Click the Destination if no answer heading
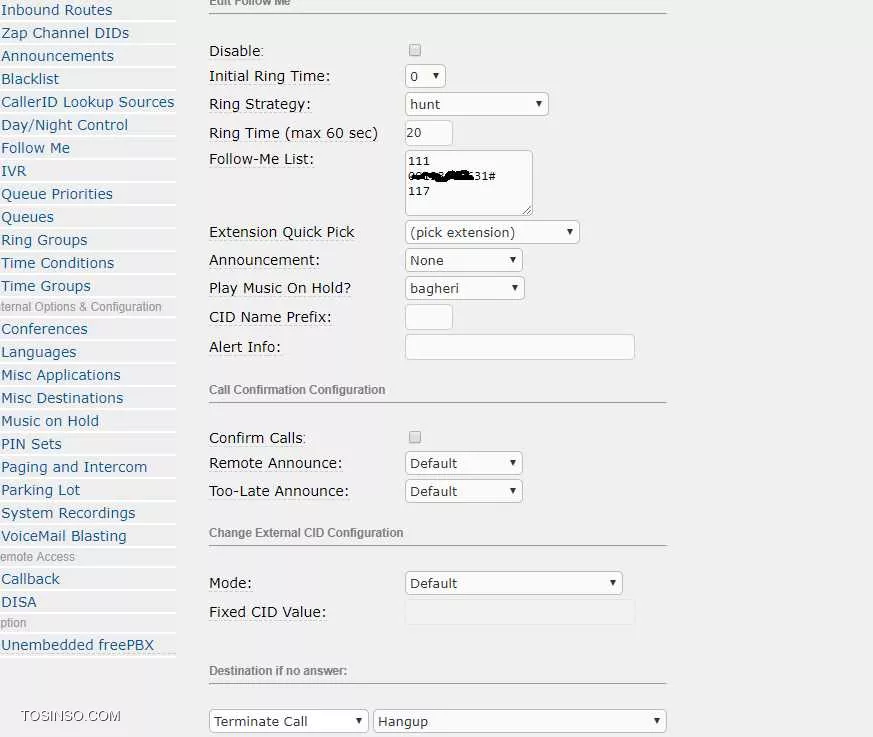This screenshot has width=873, height=737. (x=278, y=671)
